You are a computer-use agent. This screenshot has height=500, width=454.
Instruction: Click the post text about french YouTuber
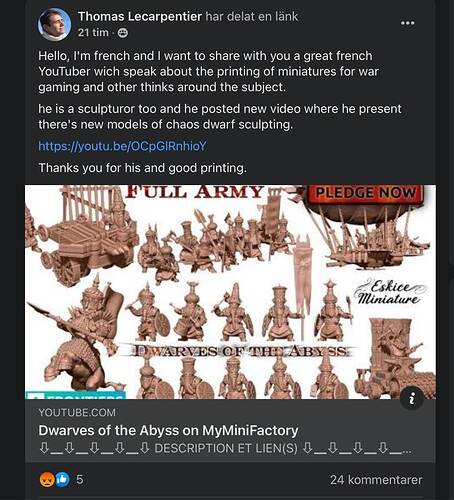(x=209, y=71)
